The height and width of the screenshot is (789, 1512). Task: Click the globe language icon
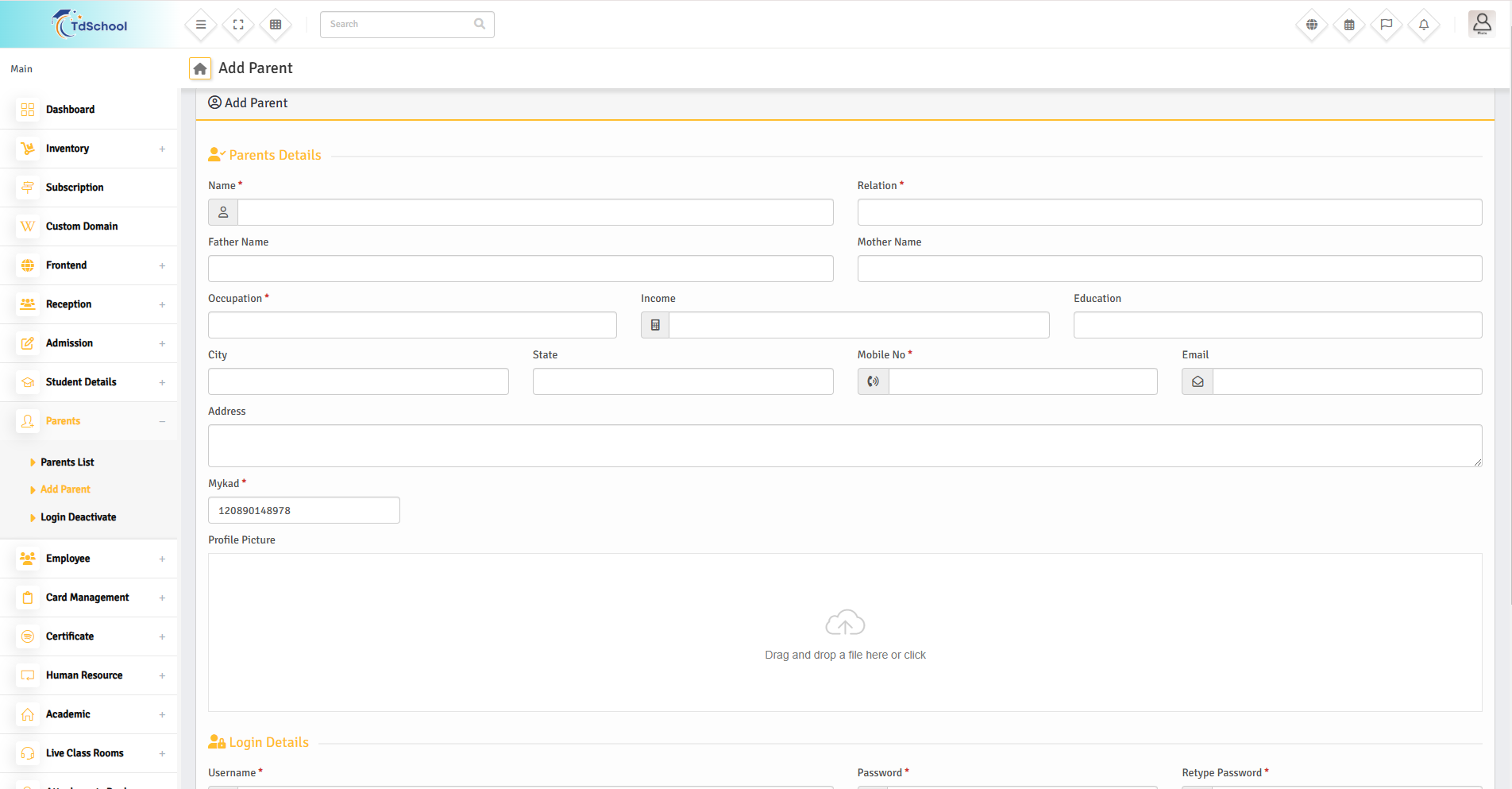click(x=1312, y=25)
